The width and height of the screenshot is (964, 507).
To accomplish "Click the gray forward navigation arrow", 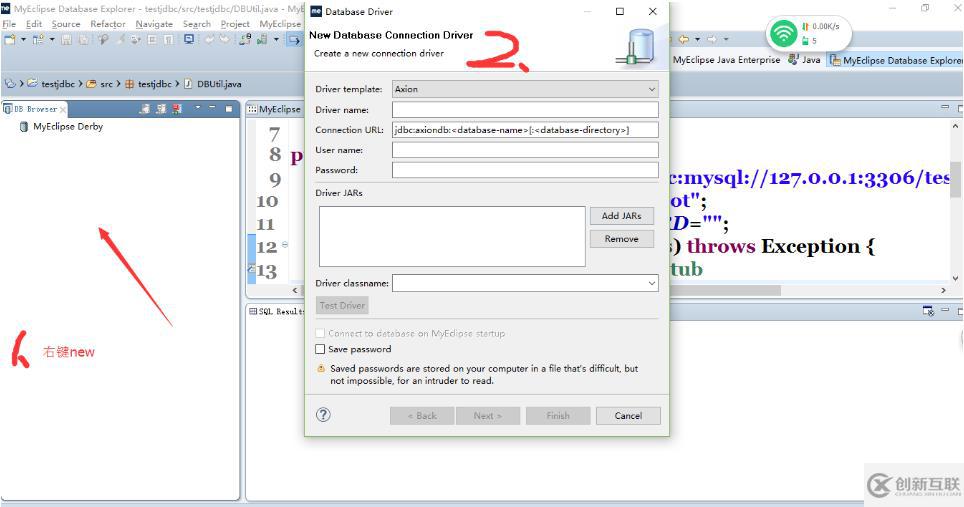I will tap(711, 39).
